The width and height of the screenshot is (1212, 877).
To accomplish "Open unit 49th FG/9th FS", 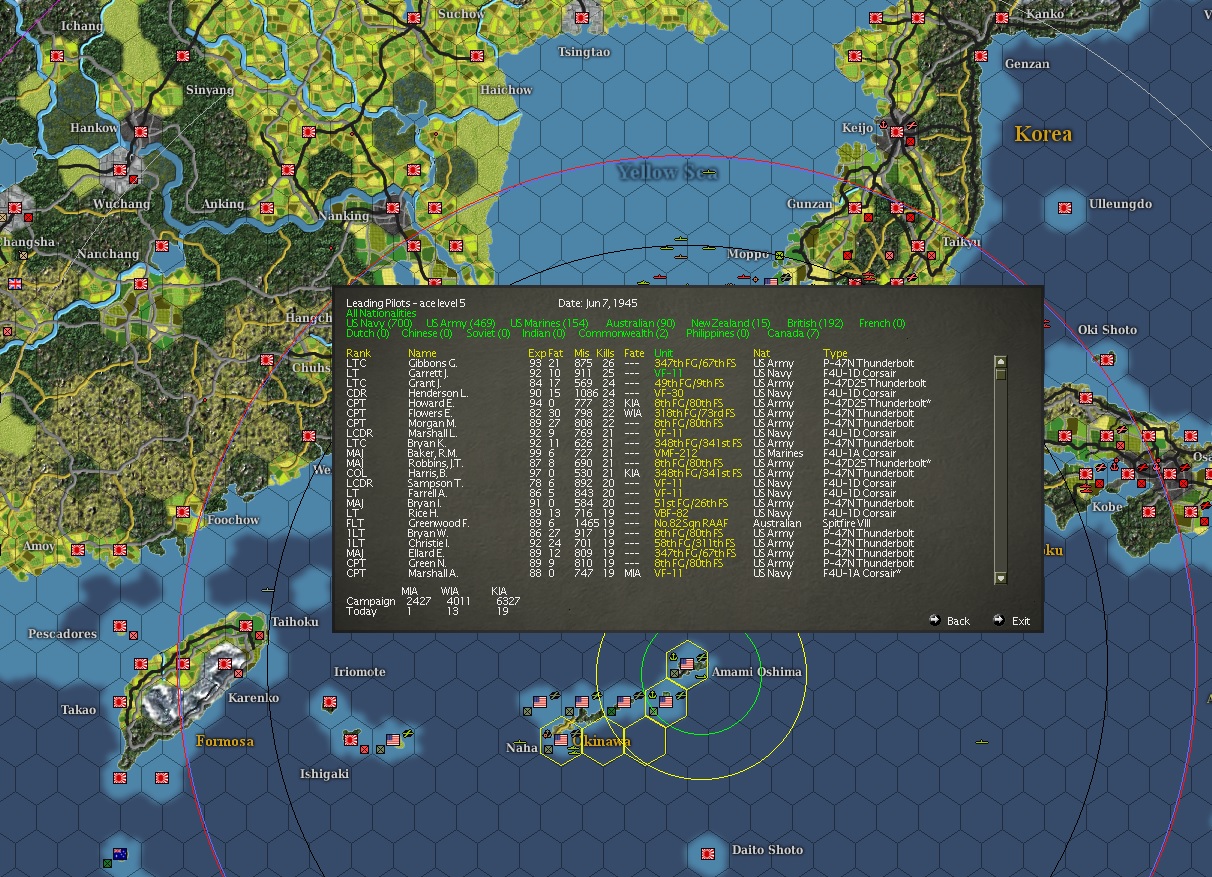I will [690, 383].
